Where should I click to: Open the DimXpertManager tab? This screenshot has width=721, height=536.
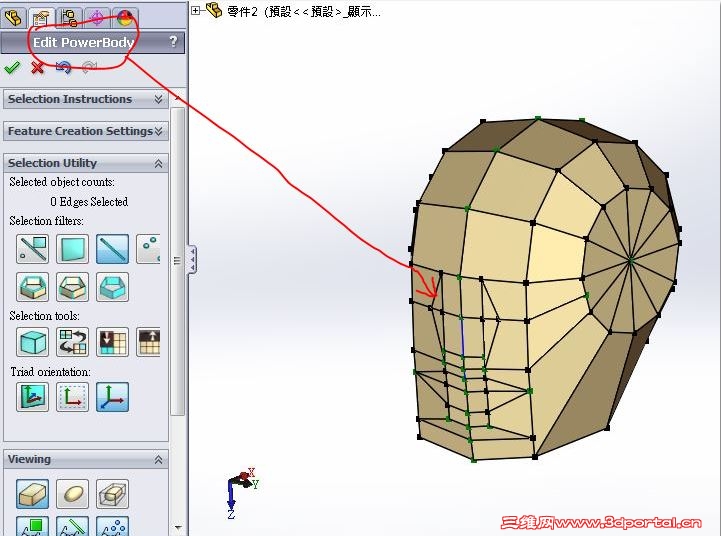click(x=97, y=17)
